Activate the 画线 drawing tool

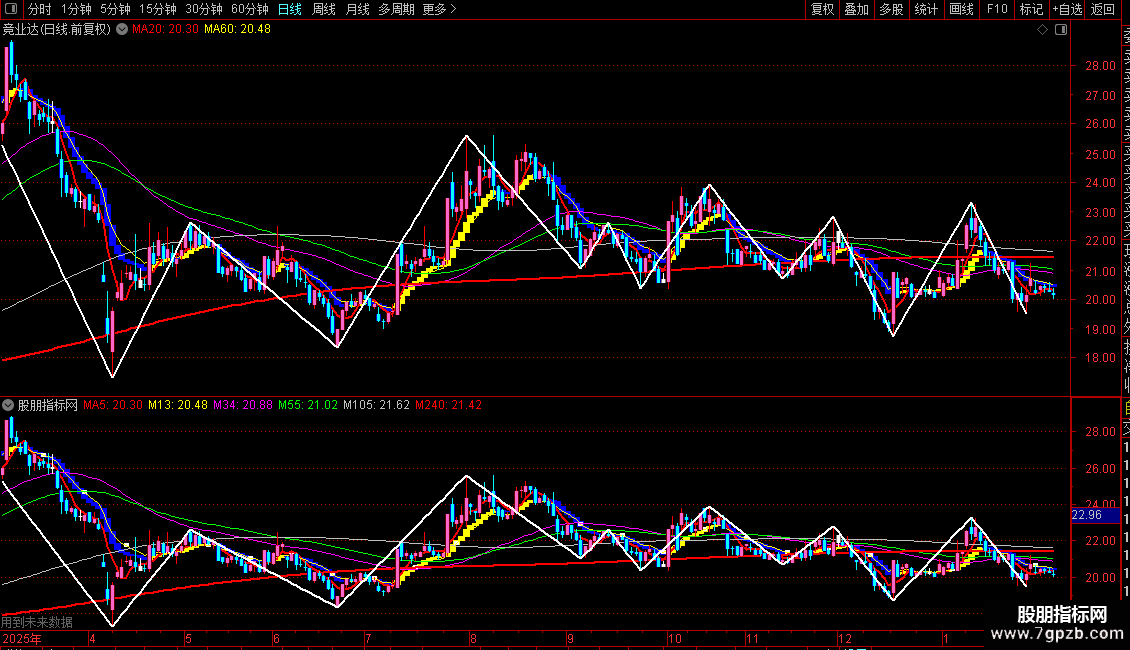(x=961, y=9)
